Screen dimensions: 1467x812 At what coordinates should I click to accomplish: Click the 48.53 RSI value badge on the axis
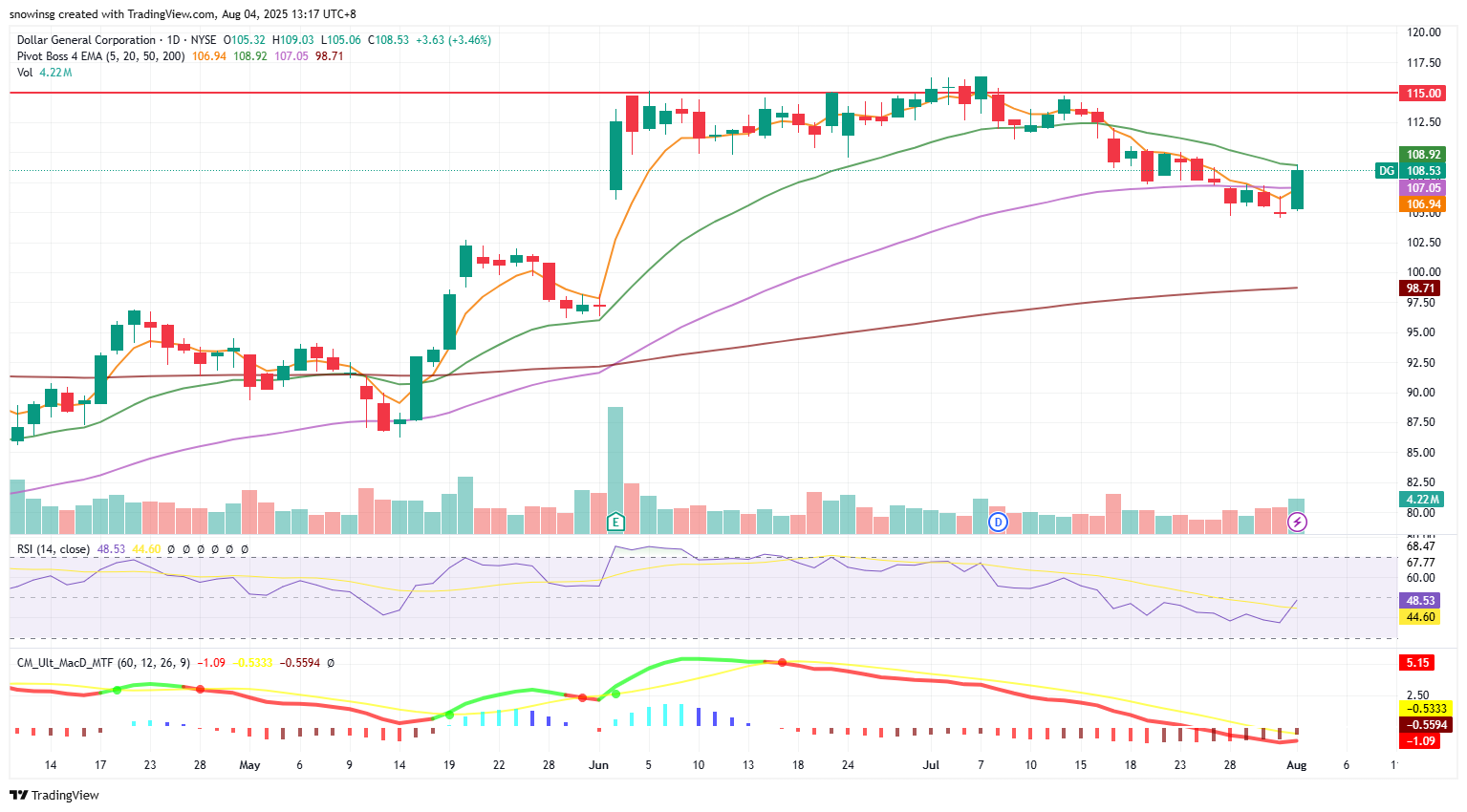(x=1418, y=601)
